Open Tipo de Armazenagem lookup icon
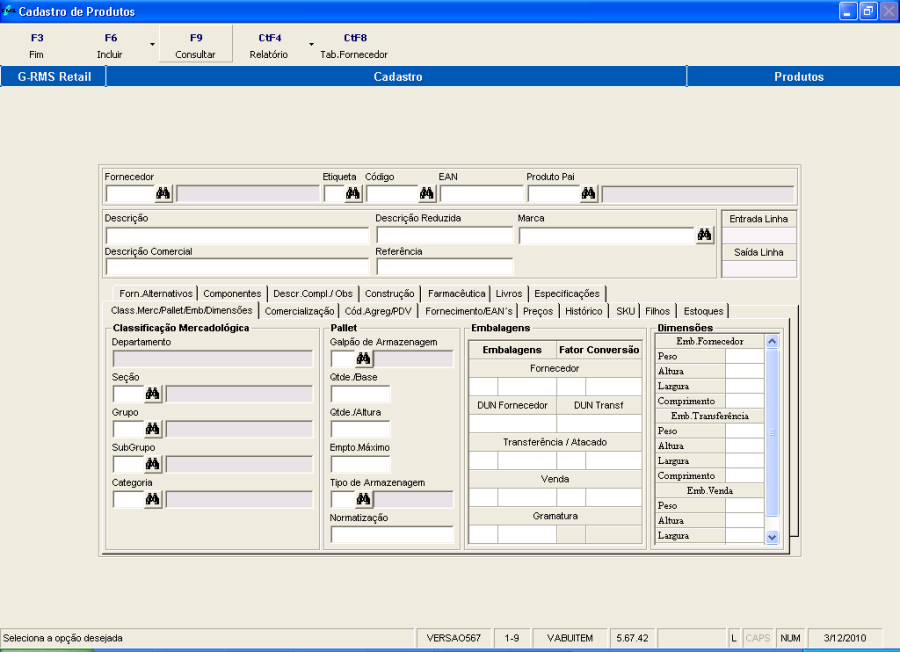The width and height of the screenshot is (900, 652). 363,499
